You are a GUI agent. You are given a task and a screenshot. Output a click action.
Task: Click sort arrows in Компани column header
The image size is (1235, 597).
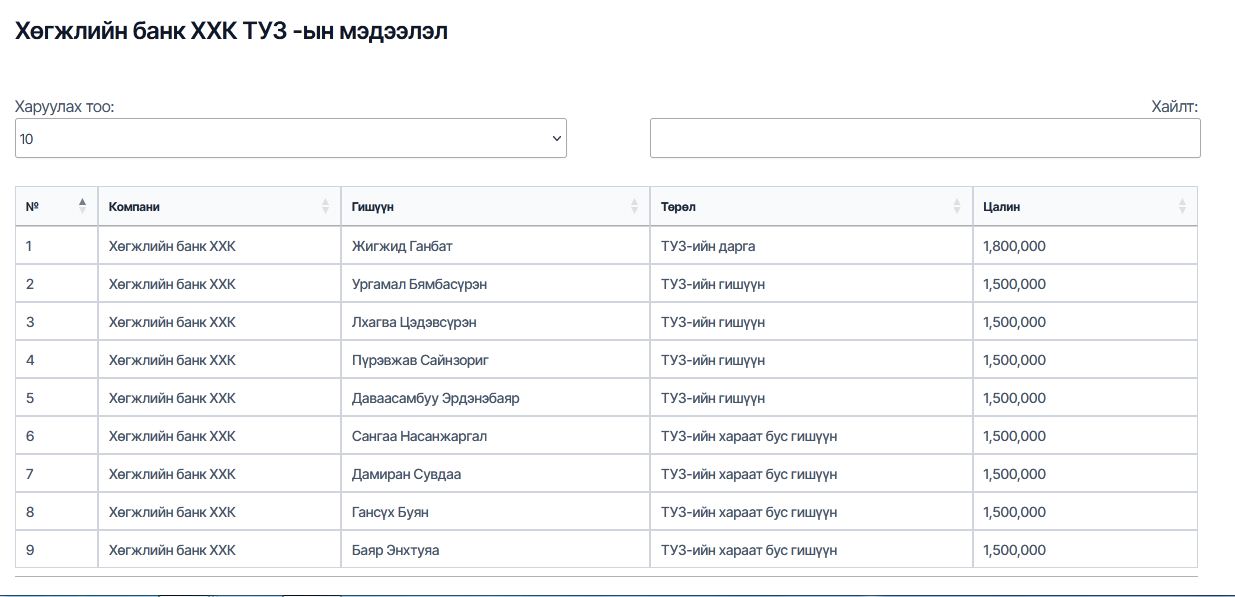[x=325, y=206]
